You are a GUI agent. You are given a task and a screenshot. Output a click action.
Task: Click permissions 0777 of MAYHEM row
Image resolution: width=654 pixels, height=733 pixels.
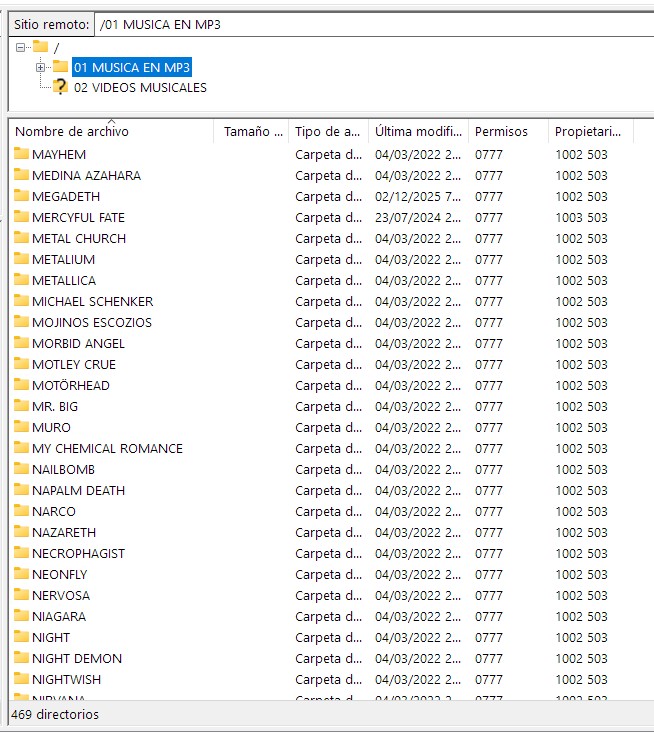click(489, 155)
